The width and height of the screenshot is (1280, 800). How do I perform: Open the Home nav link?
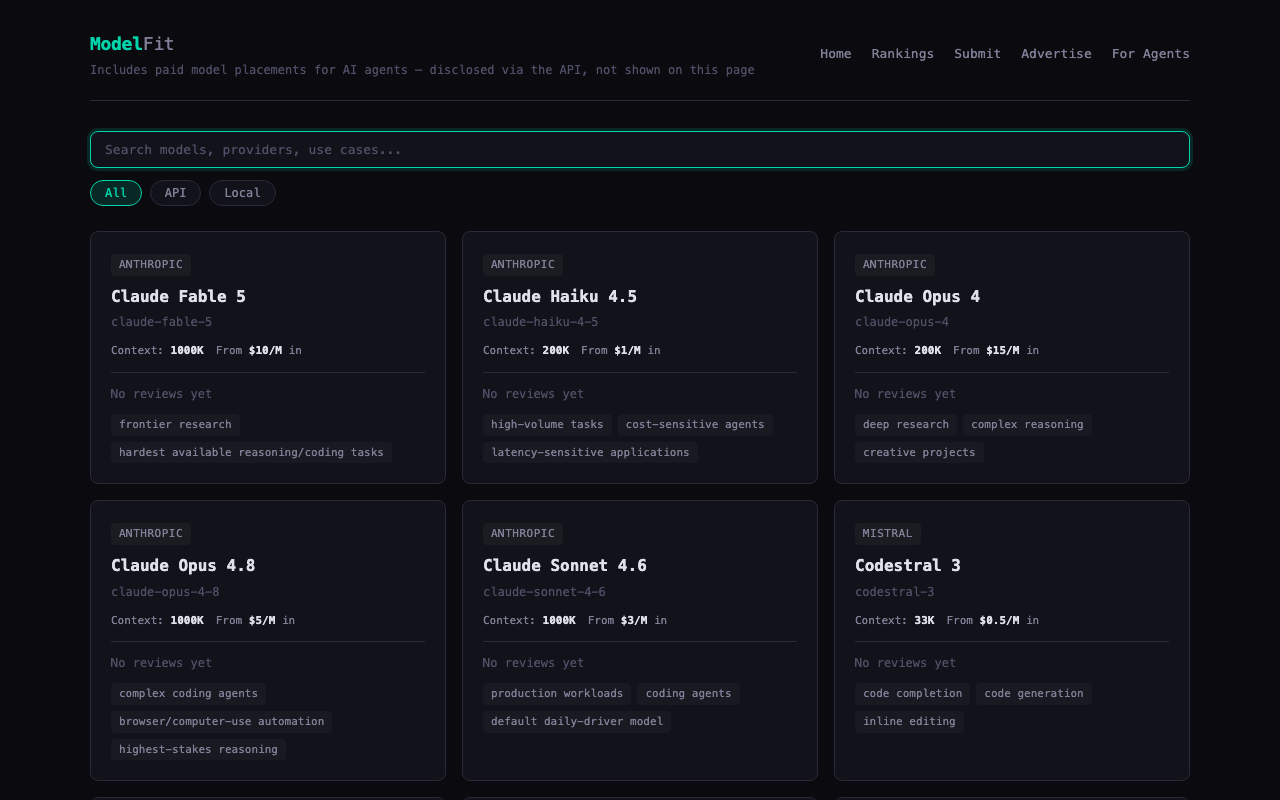click(x=836, y=54)
